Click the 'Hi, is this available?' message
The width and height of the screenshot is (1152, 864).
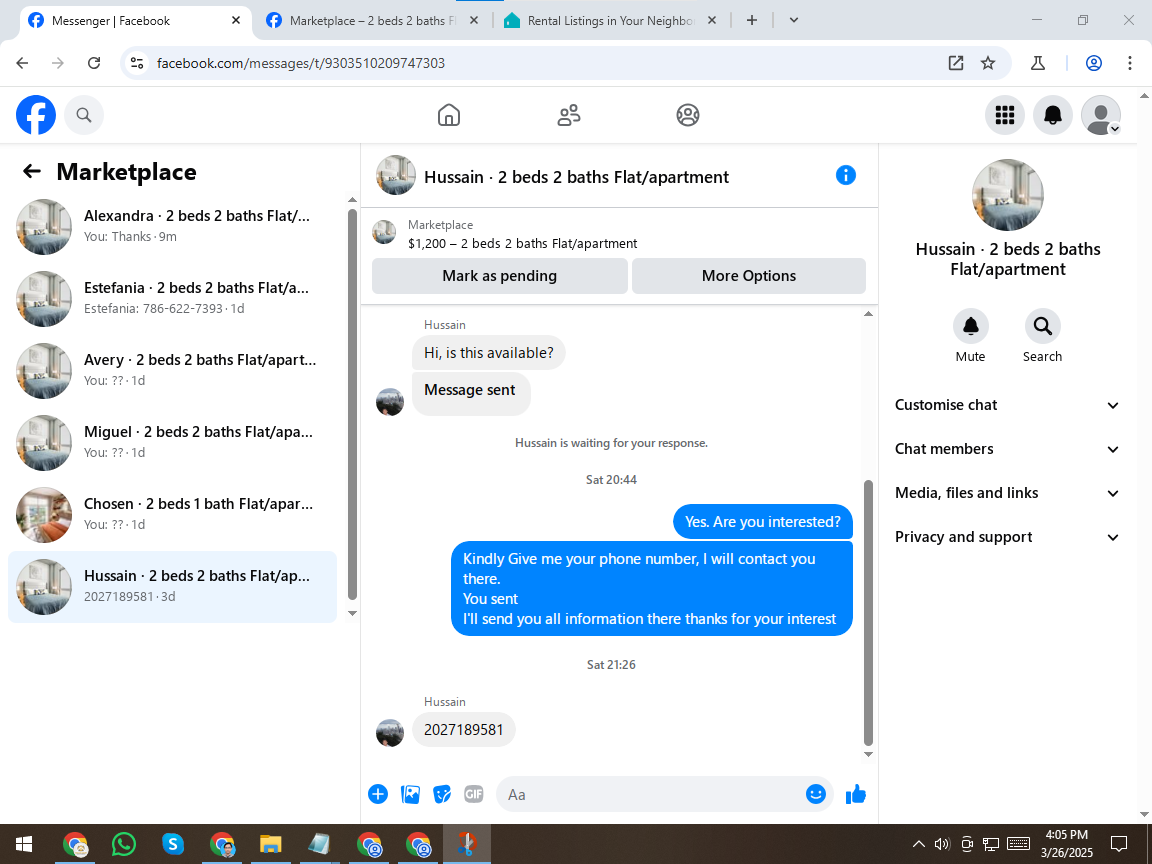point(489,353)
